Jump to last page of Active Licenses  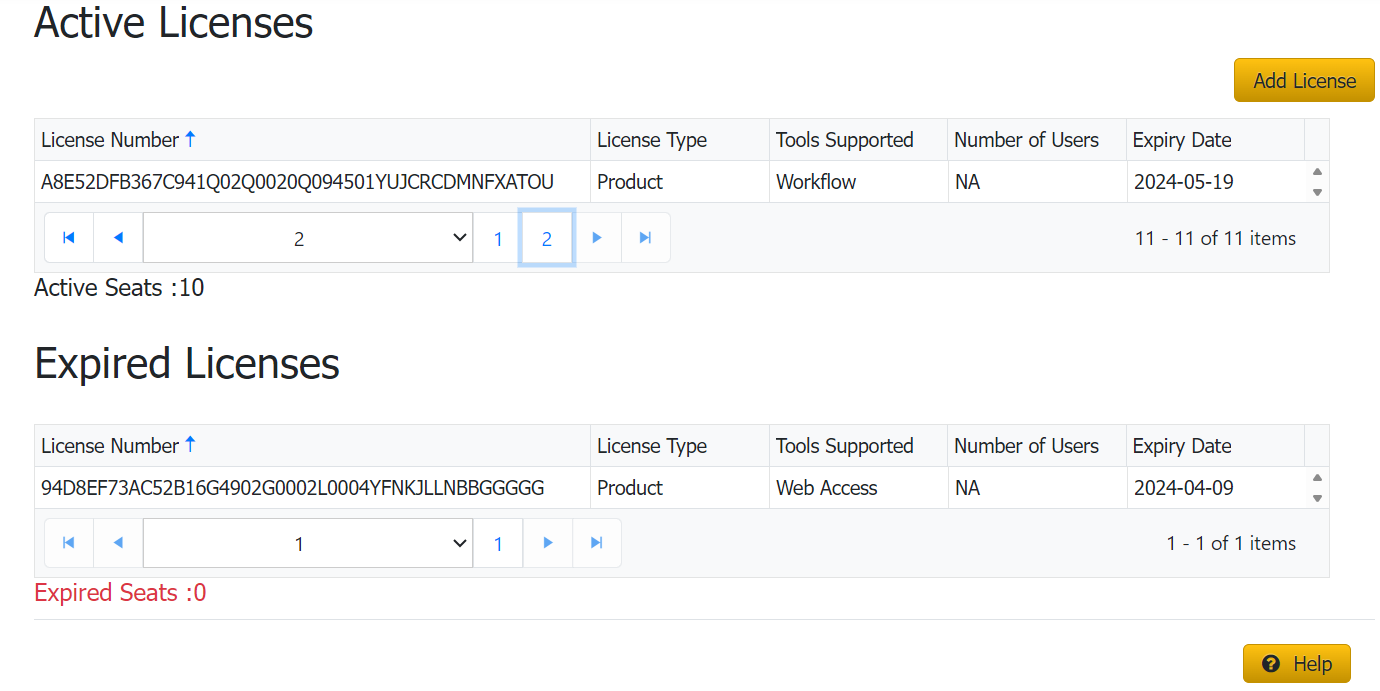click(646, 237)
